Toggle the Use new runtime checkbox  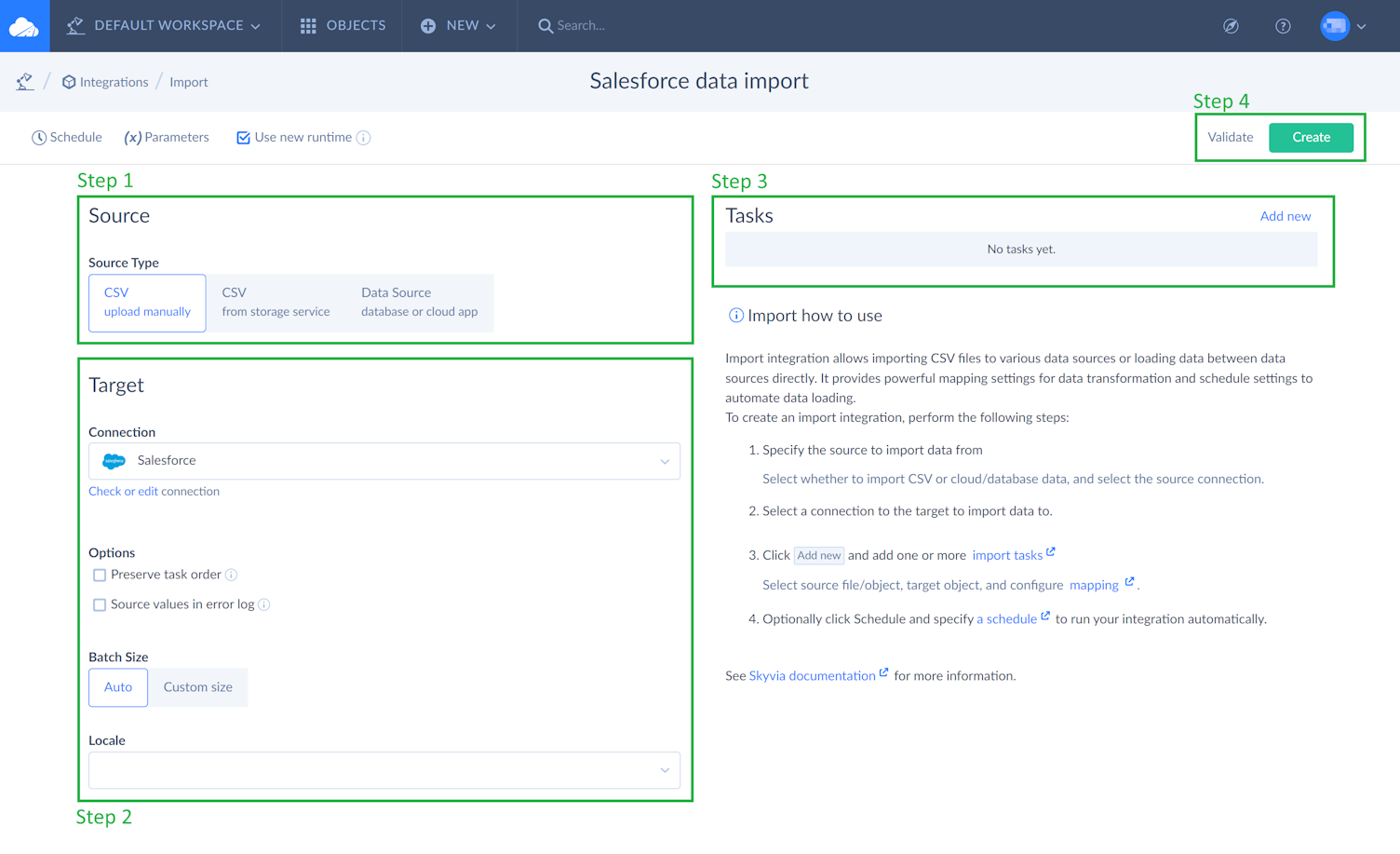(243, 138)
